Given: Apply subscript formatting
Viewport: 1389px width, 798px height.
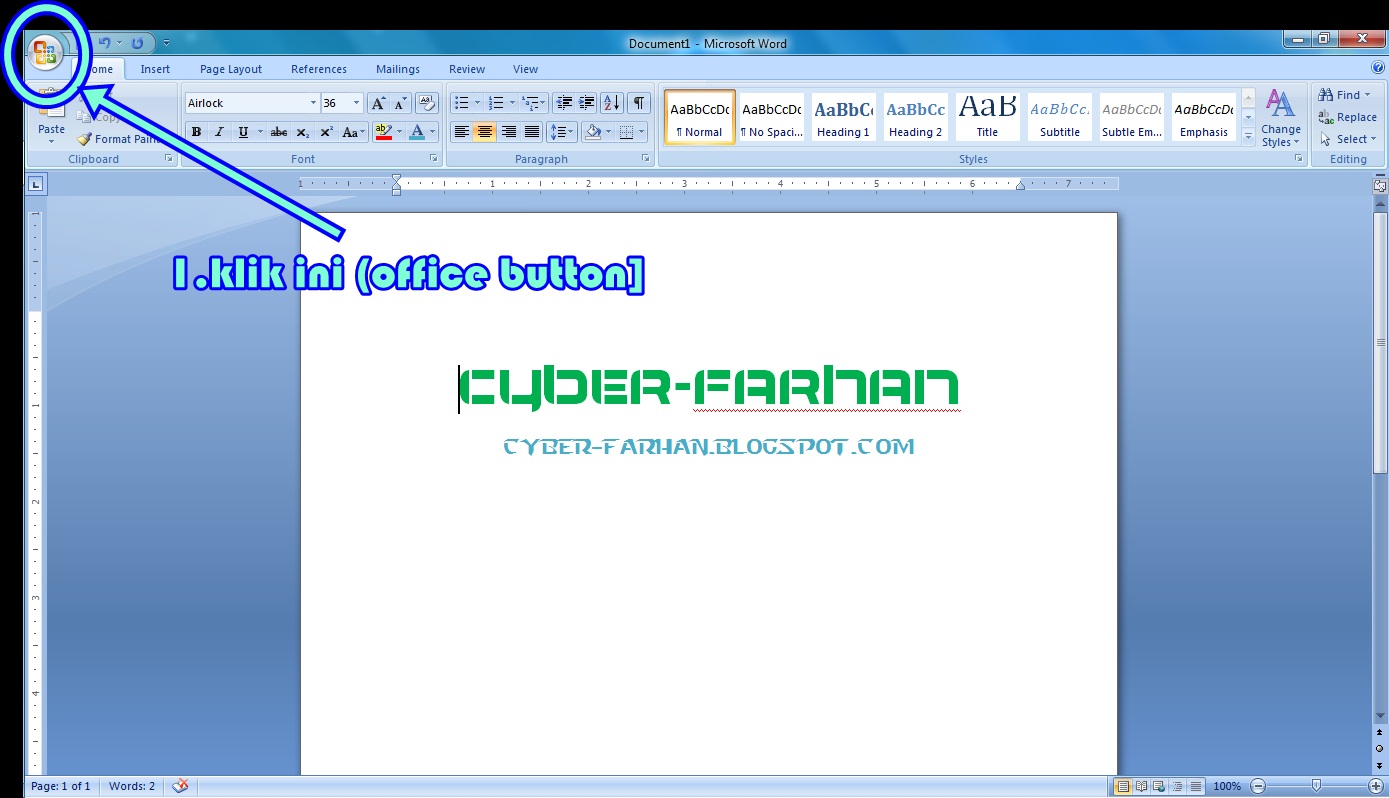Looking at the screenshot, I should pyautogui.click(x=303, y=132).
